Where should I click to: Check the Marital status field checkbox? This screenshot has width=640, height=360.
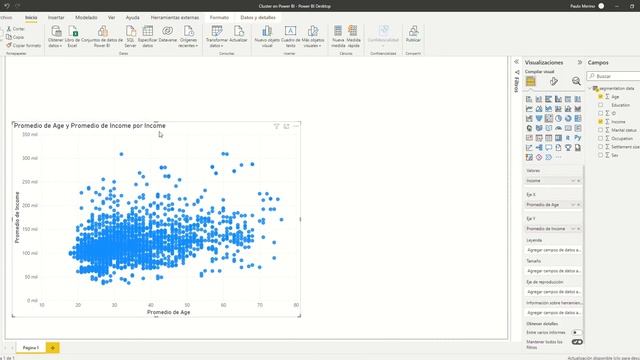pyautogui.click(x=600, y=130)
